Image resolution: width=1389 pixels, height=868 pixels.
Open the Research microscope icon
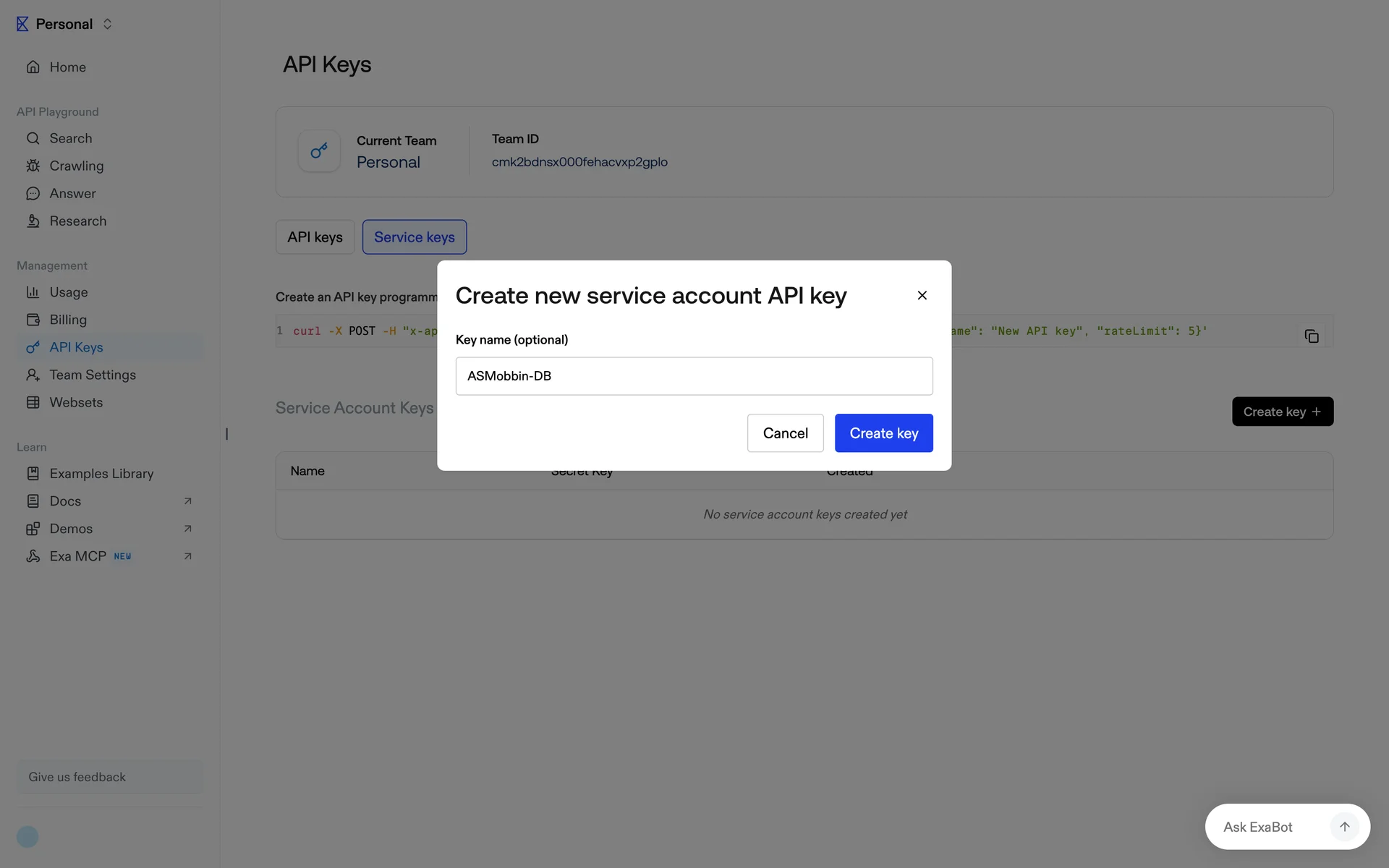[x=33, y=221]
